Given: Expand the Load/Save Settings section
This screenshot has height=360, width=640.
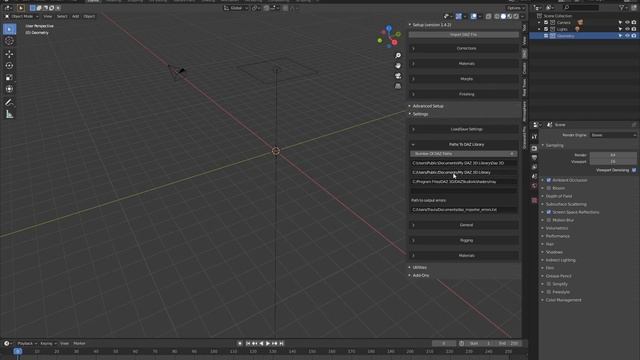Looking at the screenshot, I should tap(464, 129).
